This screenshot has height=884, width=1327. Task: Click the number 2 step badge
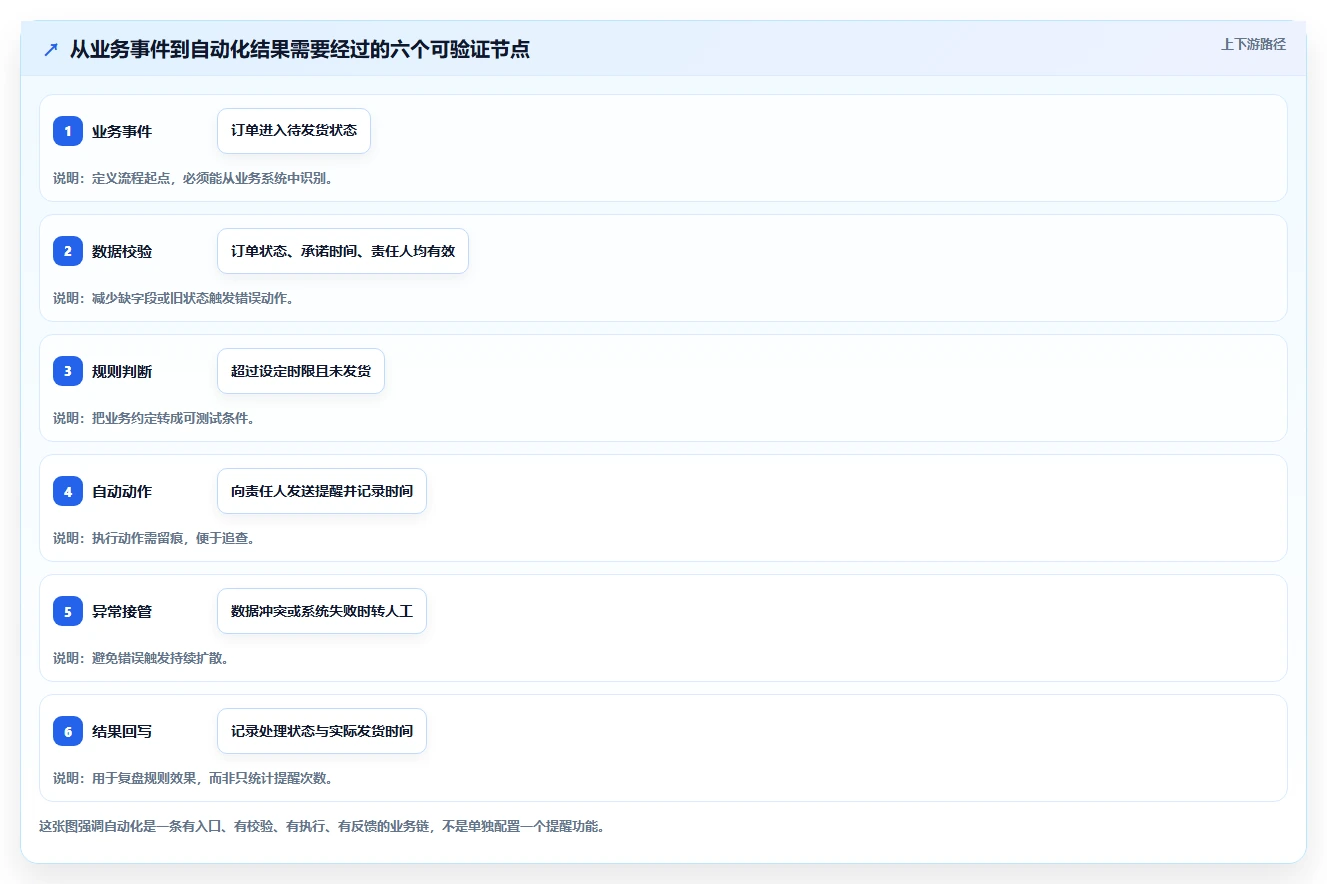click(68, 251)
